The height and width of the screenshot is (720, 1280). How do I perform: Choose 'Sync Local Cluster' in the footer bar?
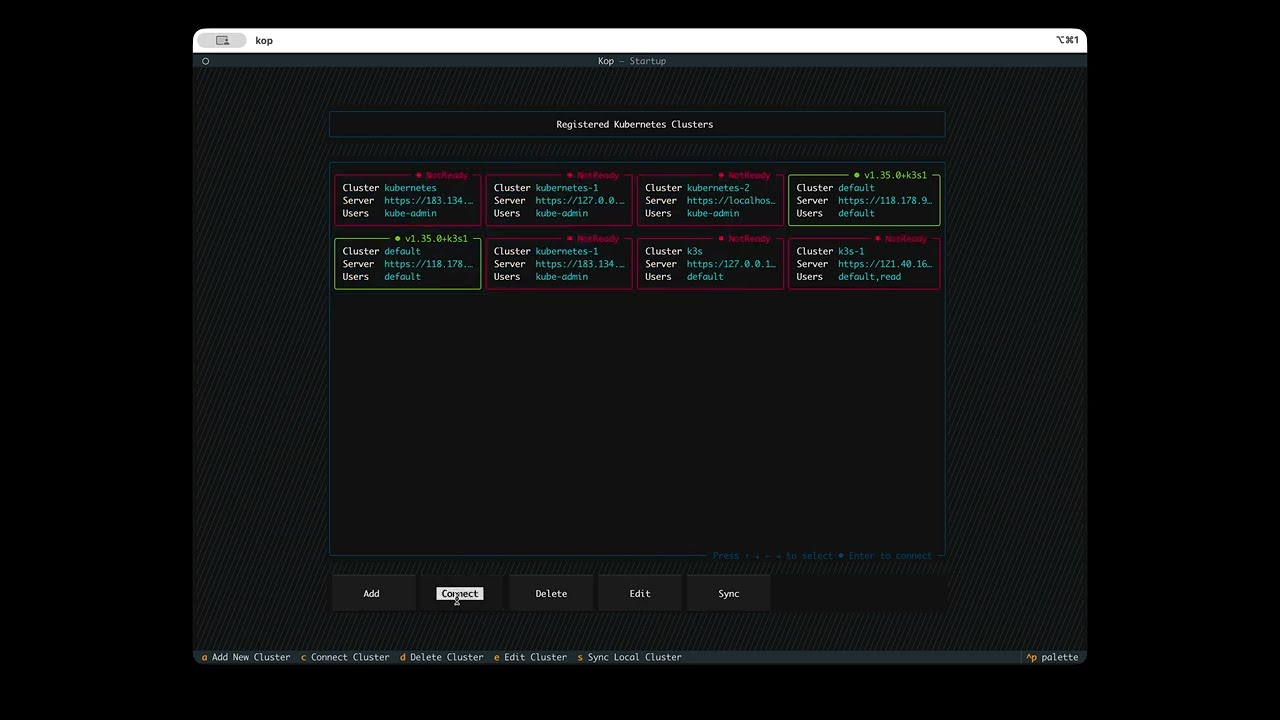[629, 657]
